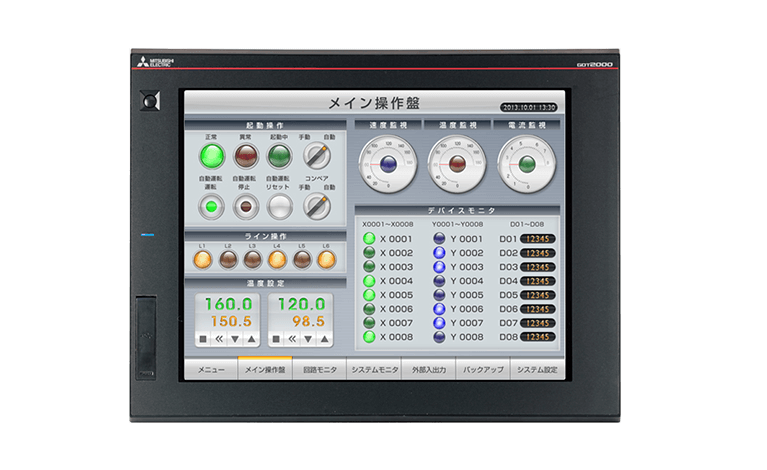Select the D01 value field 12345
Image resolution: width=767 pixels, height=470 pixels.
pyautogui.click(x=538, y=239)
